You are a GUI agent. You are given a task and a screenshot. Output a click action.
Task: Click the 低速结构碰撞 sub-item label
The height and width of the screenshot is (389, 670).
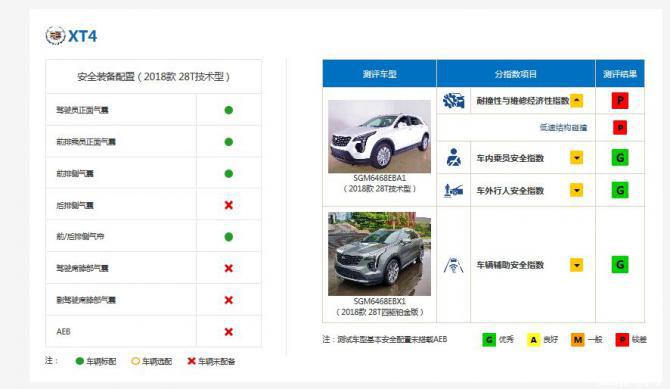(x=563, y=127)
